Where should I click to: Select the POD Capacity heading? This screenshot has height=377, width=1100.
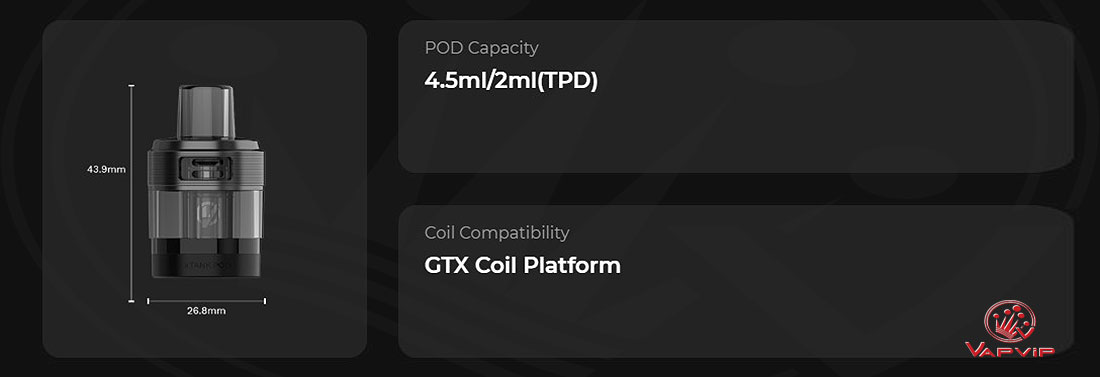pos(481,48)
